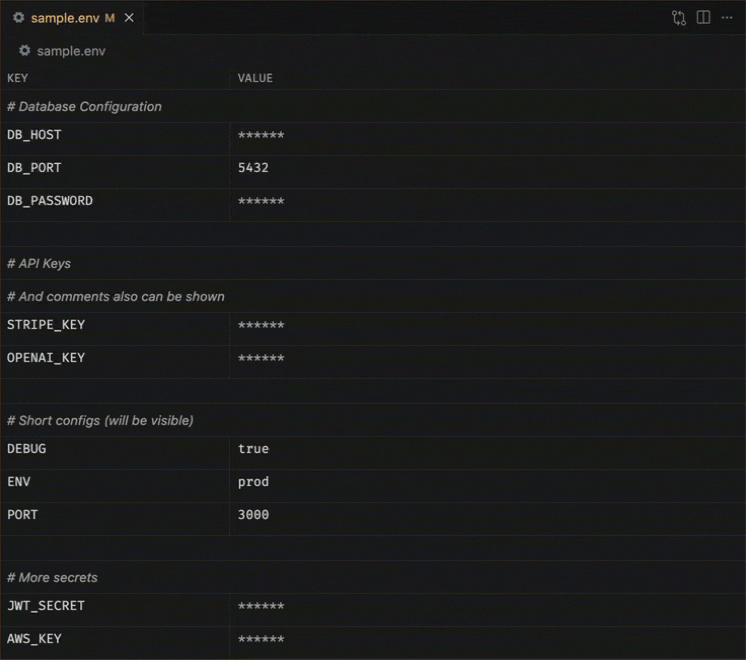Screen dimensions: 746x660
Task: Click the DB_PORT value 5432
Action: coord(253,168)
